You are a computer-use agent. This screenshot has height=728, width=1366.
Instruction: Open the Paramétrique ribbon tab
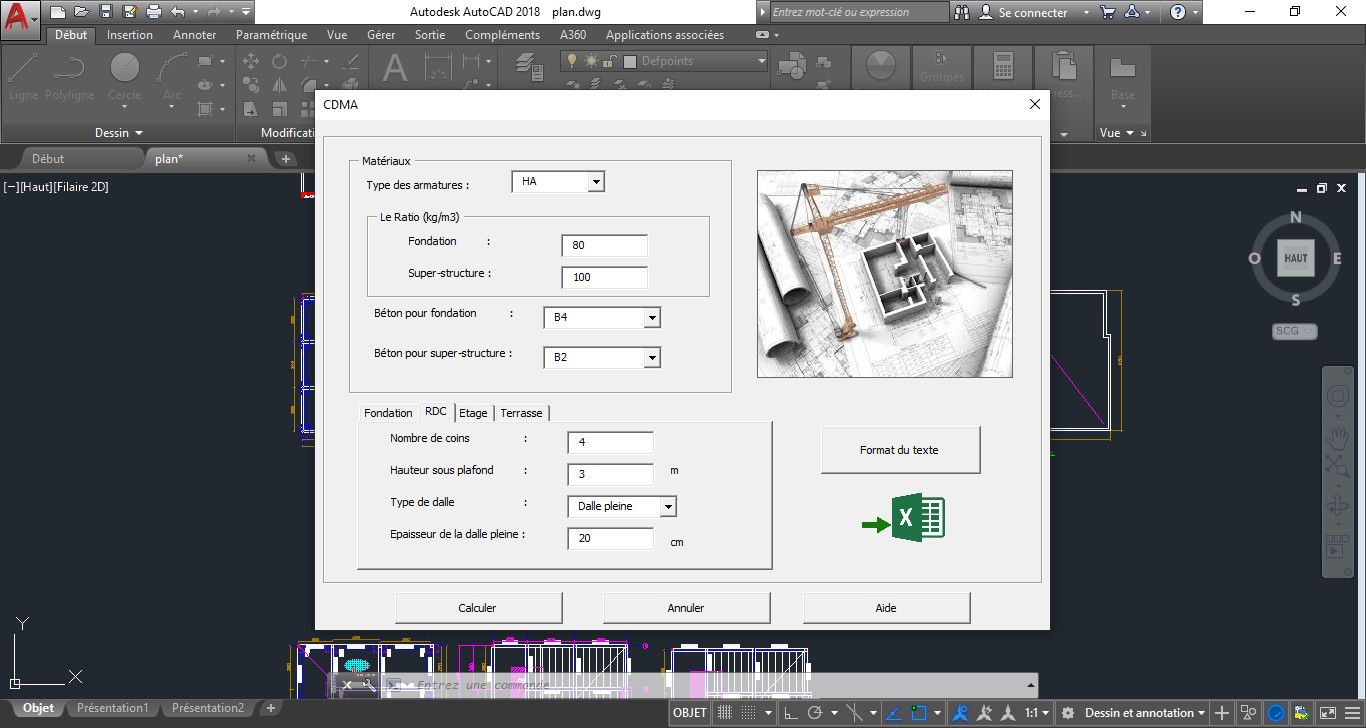(271, 35)
